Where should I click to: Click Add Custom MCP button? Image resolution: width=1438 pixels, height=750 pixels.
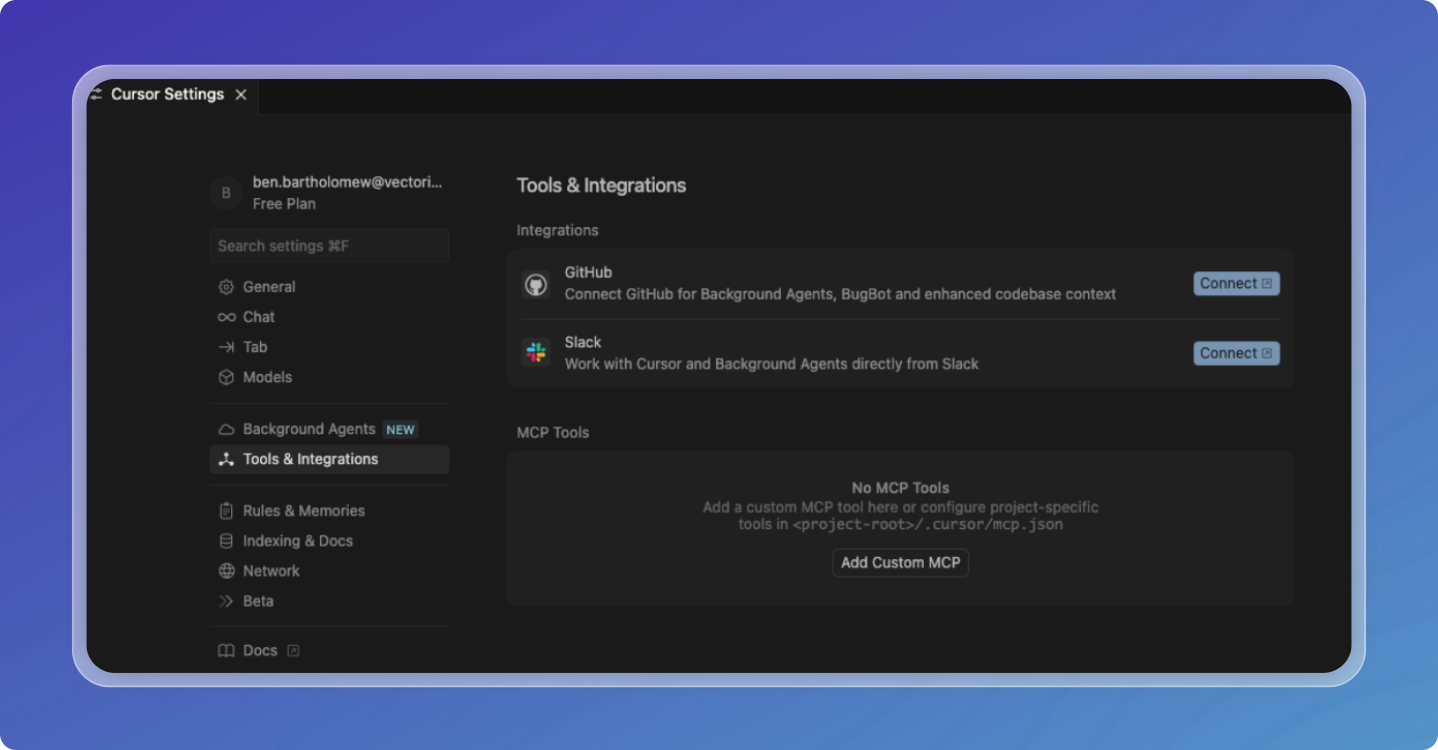tap(900, 563)
